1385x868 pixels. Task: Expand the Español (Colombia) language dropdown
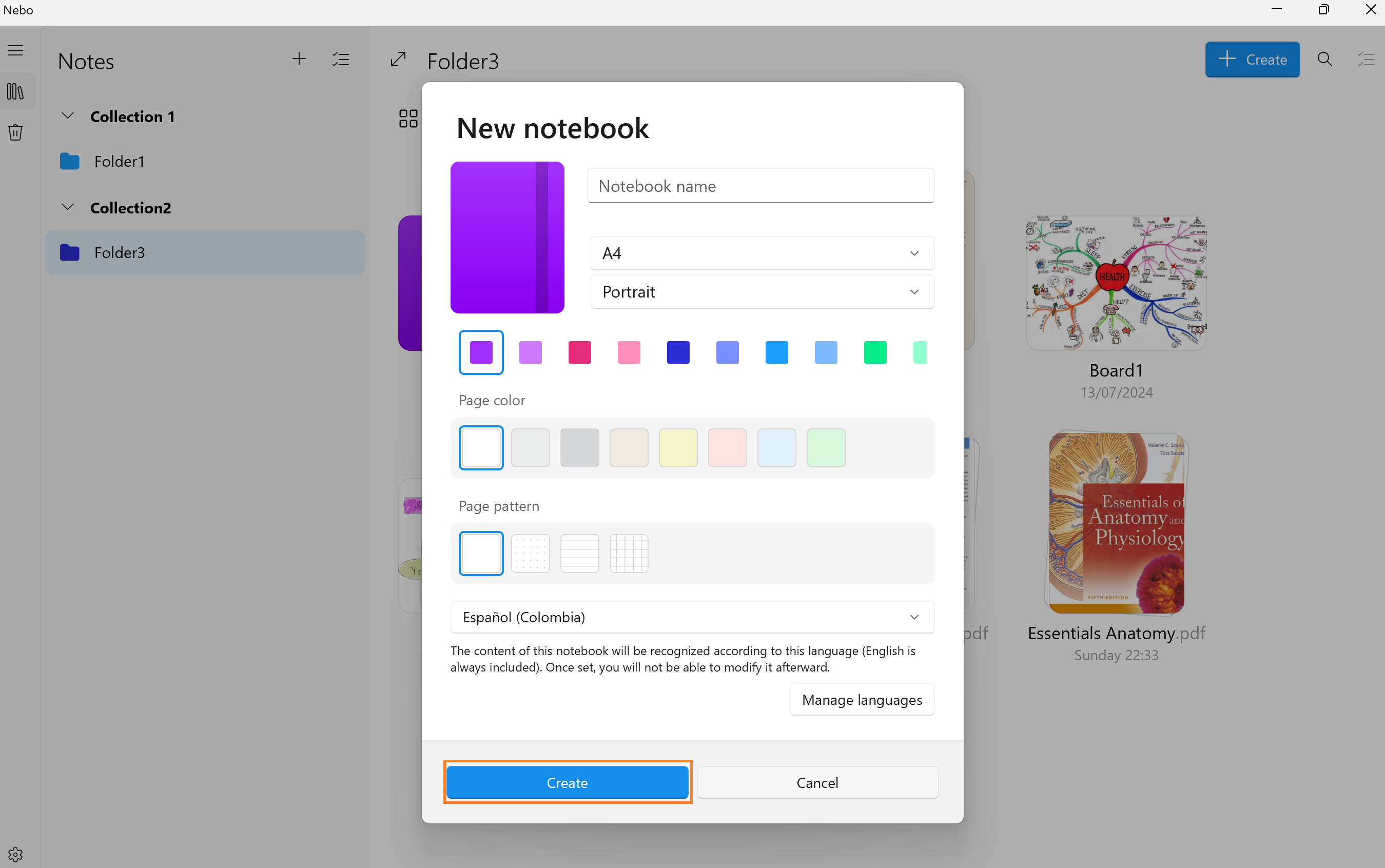[x=692, y=617]
